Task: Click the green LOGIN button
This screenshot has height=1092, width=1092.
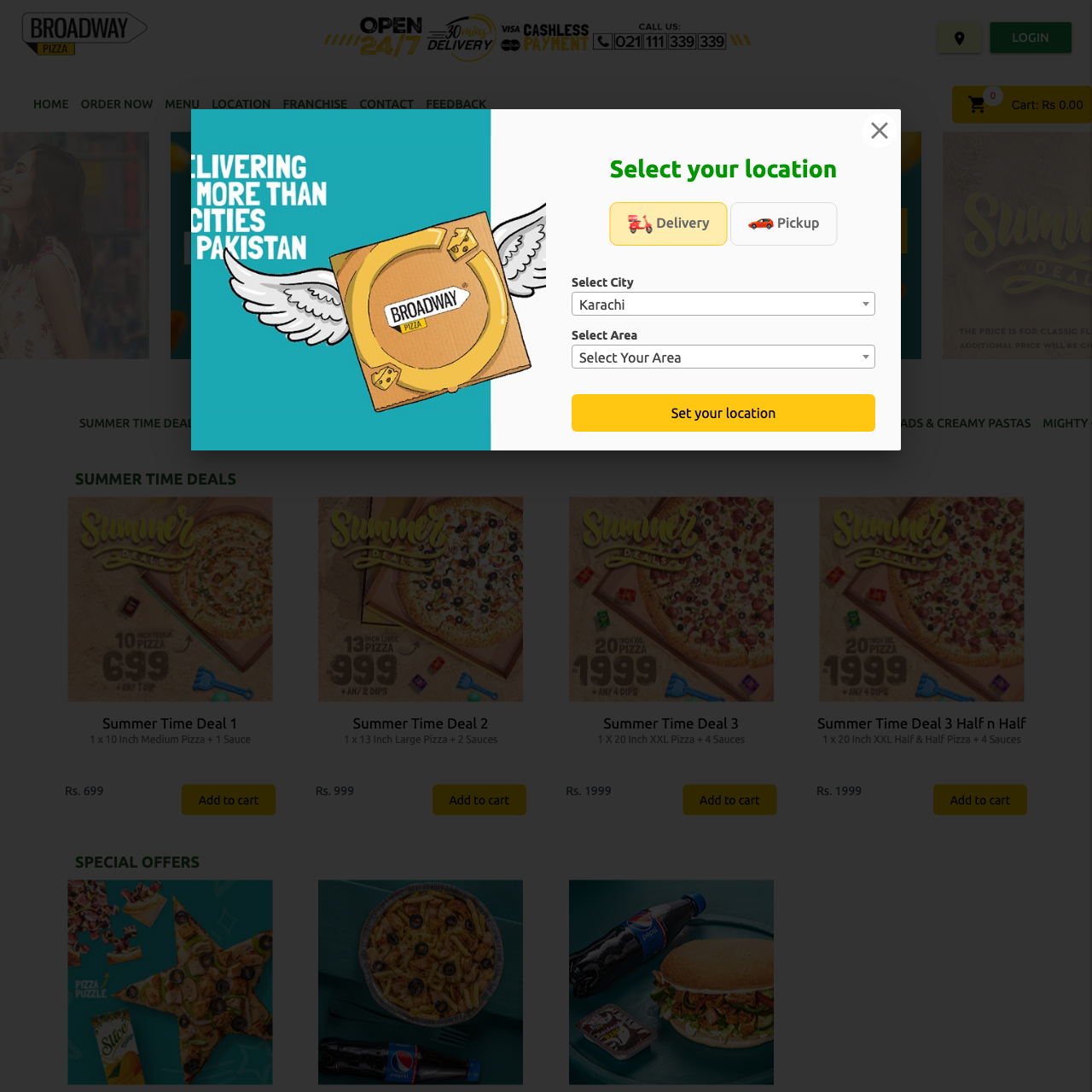Action: (1030, 38)
